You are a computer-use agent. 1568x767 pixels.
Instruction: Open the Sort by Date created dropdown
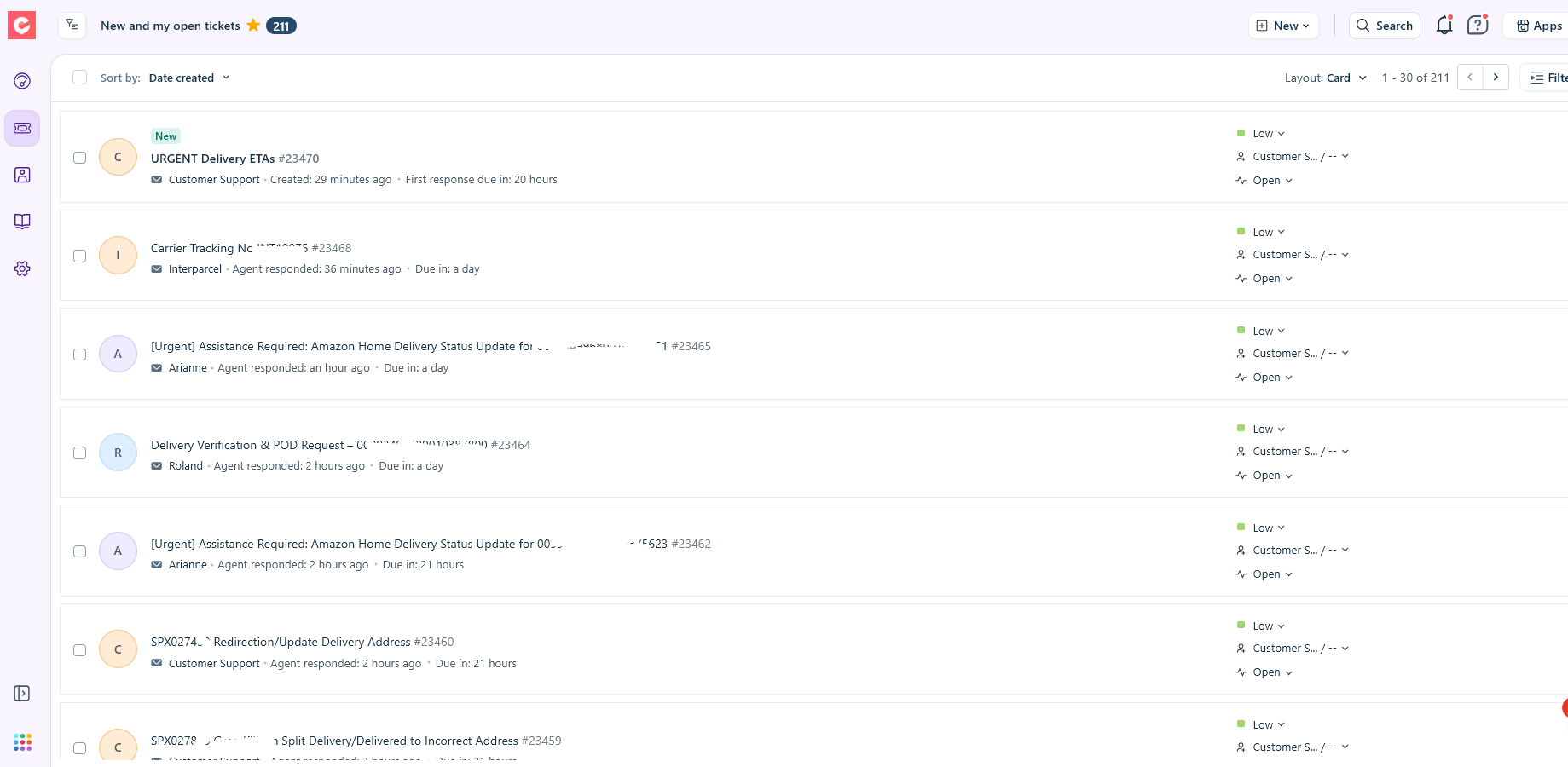[x=188, y=78]
